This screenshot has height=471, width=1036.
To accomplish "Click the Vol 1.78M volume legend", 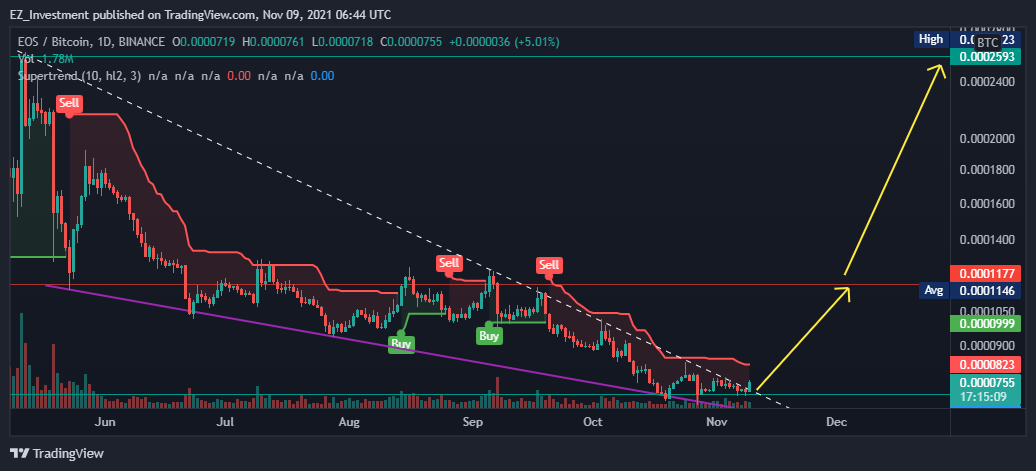I will [46, 59].
